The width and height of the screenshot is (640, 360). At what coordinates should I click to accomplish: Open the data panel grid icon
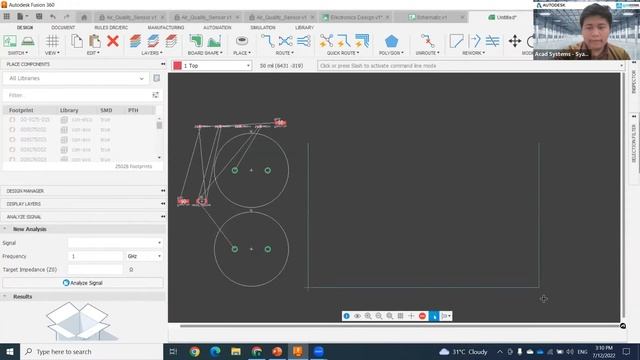click(7, 17)
